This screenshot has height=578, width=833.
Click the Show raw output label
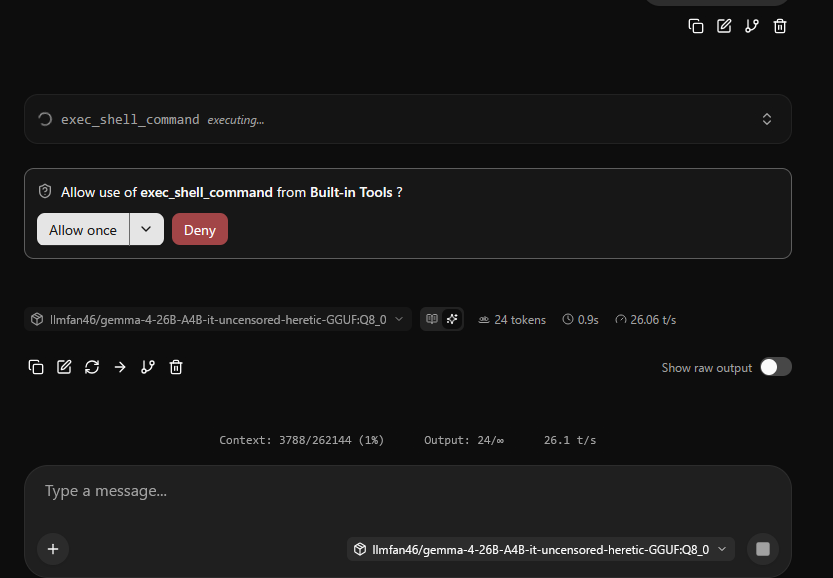tap(707, 368)
